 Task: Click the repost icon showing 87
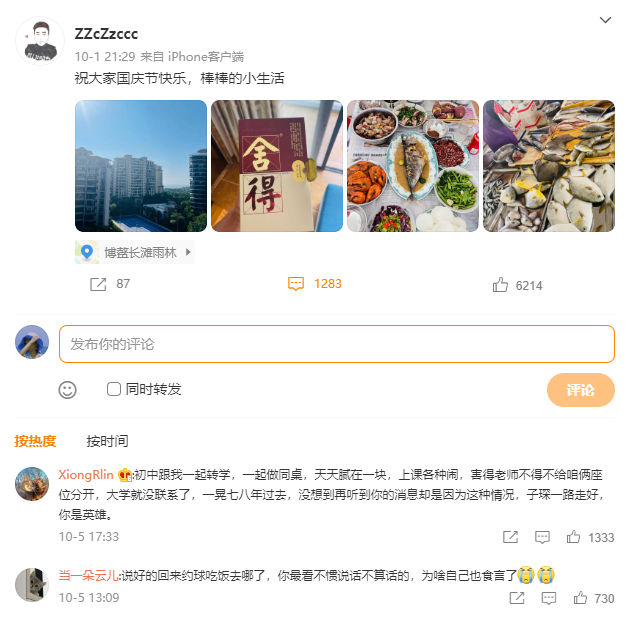98,284
